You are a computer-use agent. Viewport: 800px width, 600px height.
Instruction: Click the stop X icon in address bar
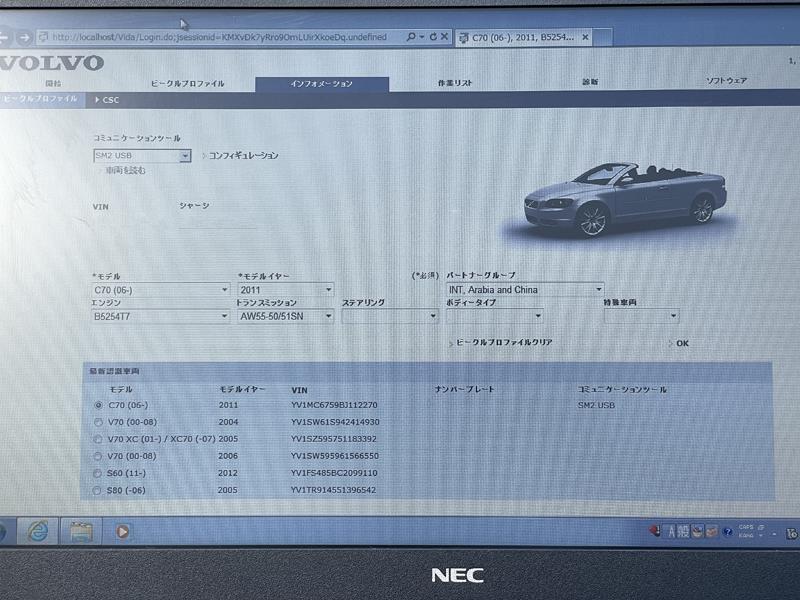click(444, 37)
